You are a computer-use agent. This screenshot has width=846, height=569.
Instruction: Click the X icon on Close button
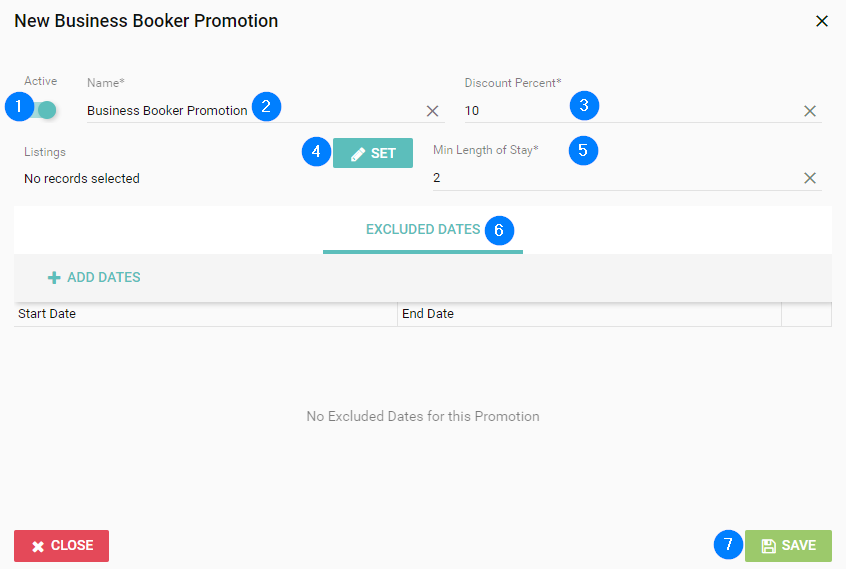click(38, 547)
